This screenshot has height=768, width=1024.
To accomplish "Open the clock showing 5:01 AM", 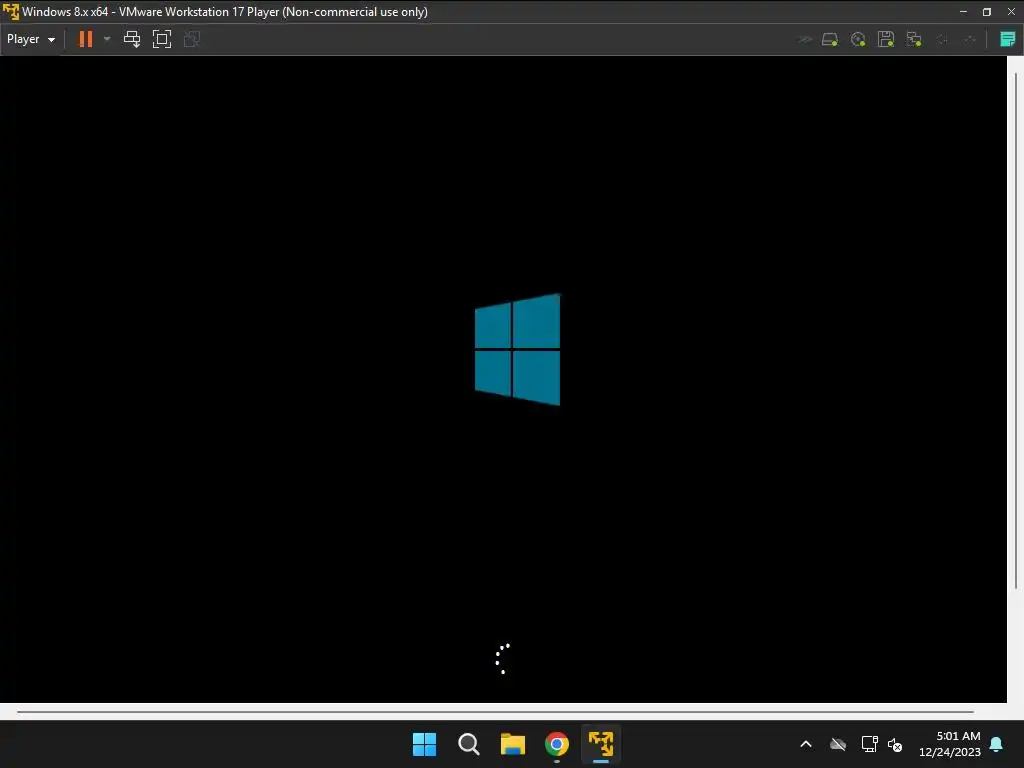I will [x=950, y=744].
